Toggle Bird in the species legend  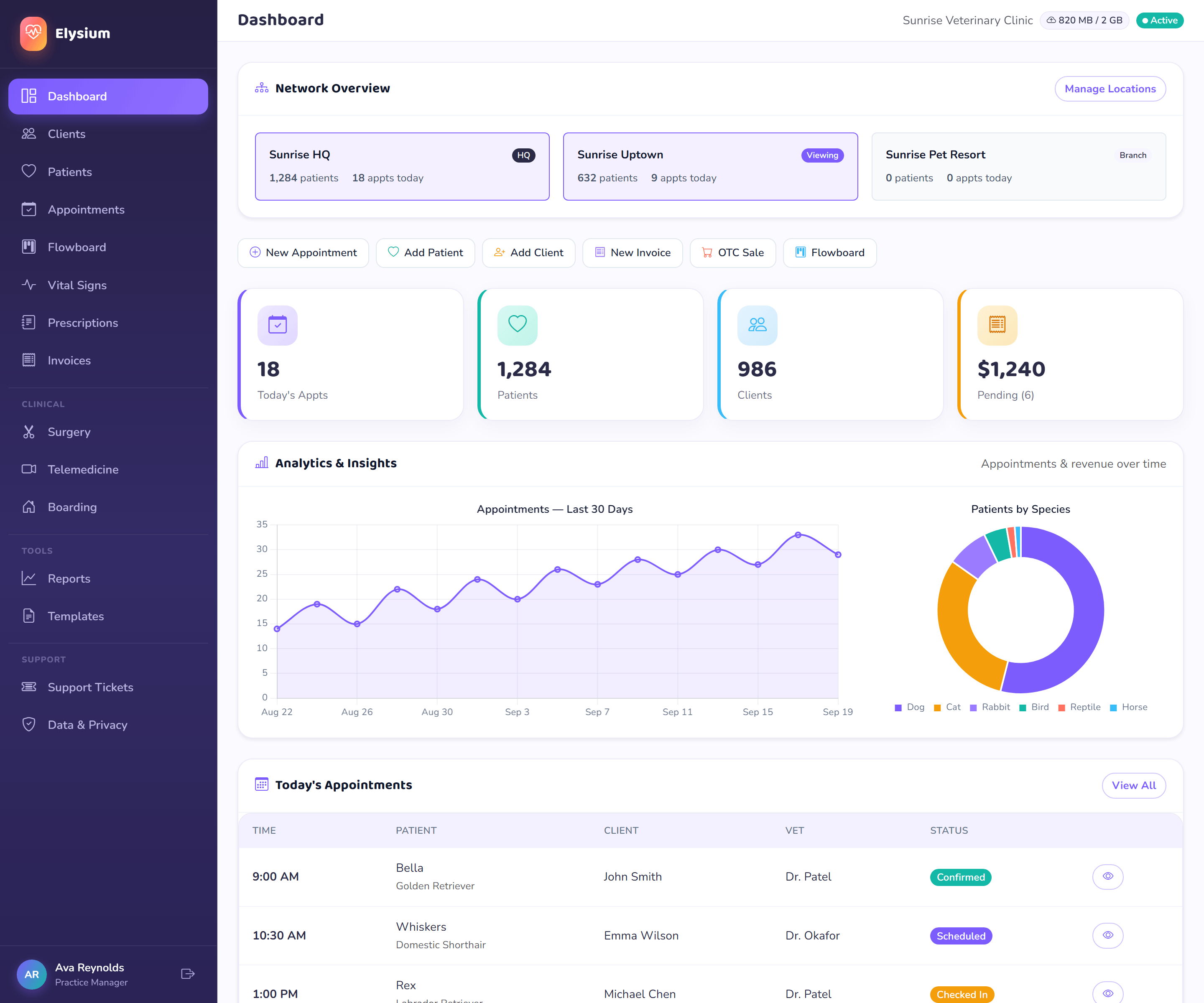point(1034,707)
